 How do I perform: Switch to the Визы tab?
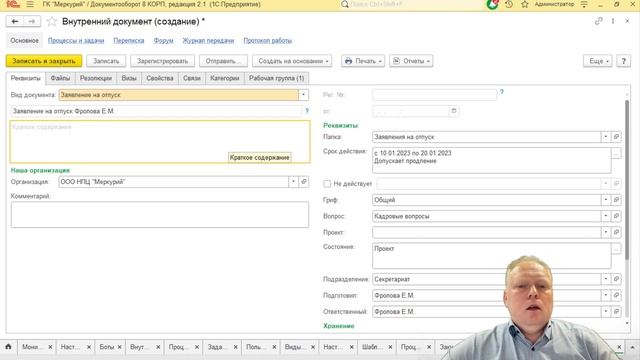(x=129, y=78)
